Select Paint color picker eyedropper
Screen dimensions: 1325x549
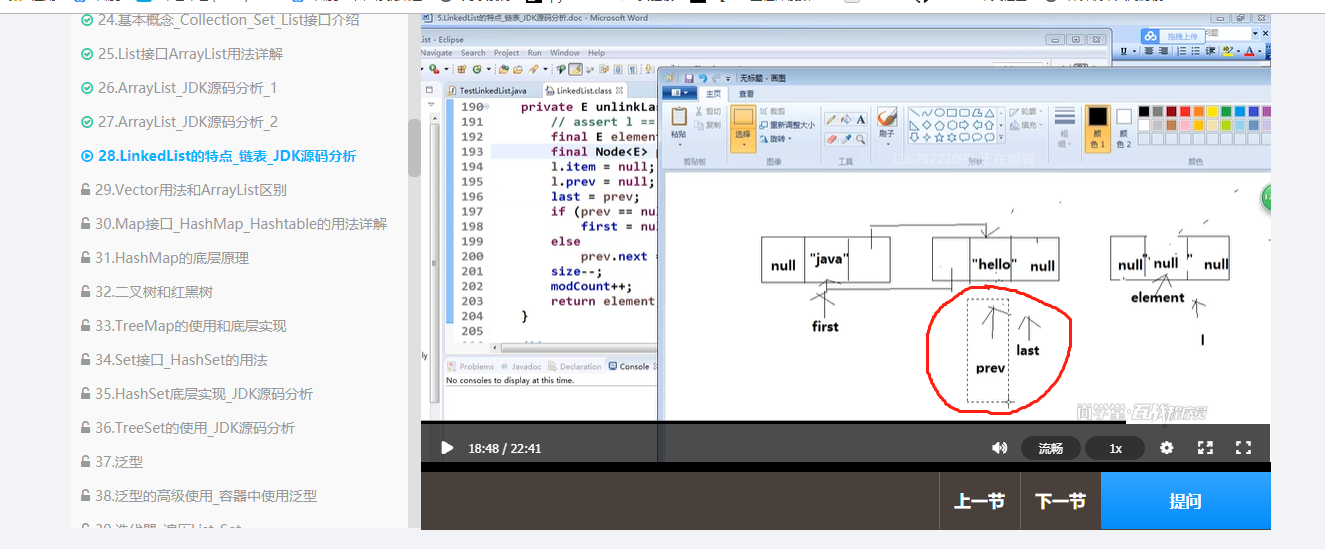(x=847, y=139)
